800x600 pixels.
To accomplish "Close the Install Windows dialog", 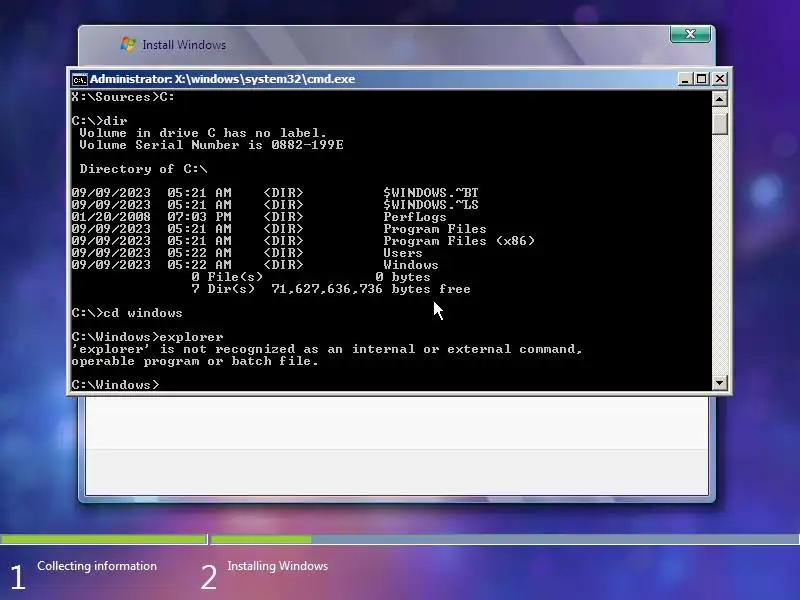I will pos(690,34).
